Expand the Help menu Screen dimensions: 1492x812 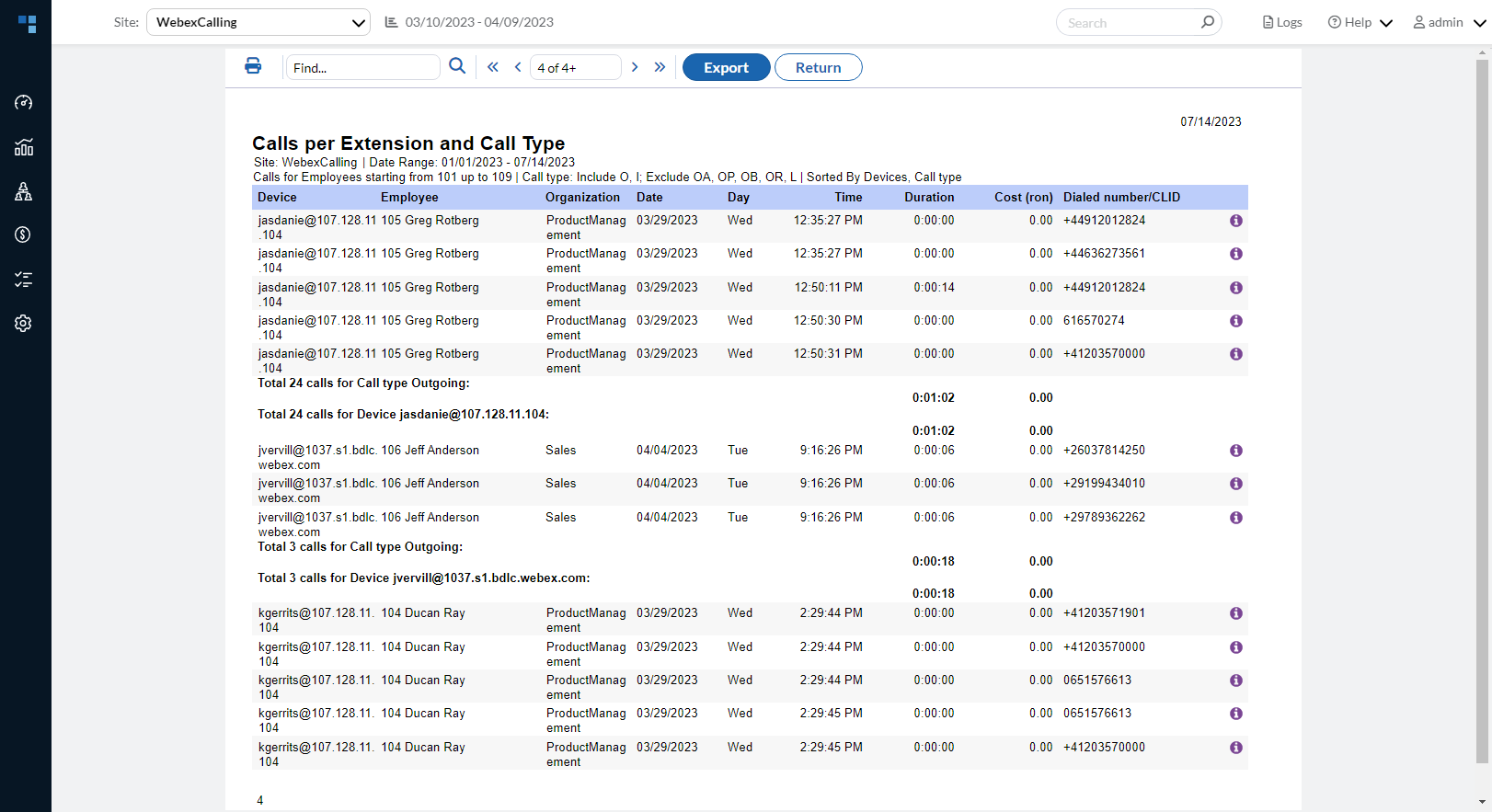coord(1360,22)
